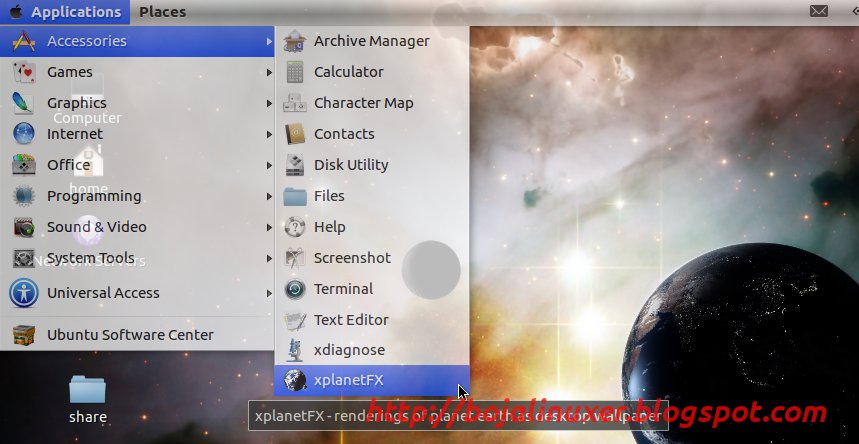The width and height of the screenshot is (859, 444).
Task: Launch Text Editor from Accessories
Action: (x=372, y=320)
